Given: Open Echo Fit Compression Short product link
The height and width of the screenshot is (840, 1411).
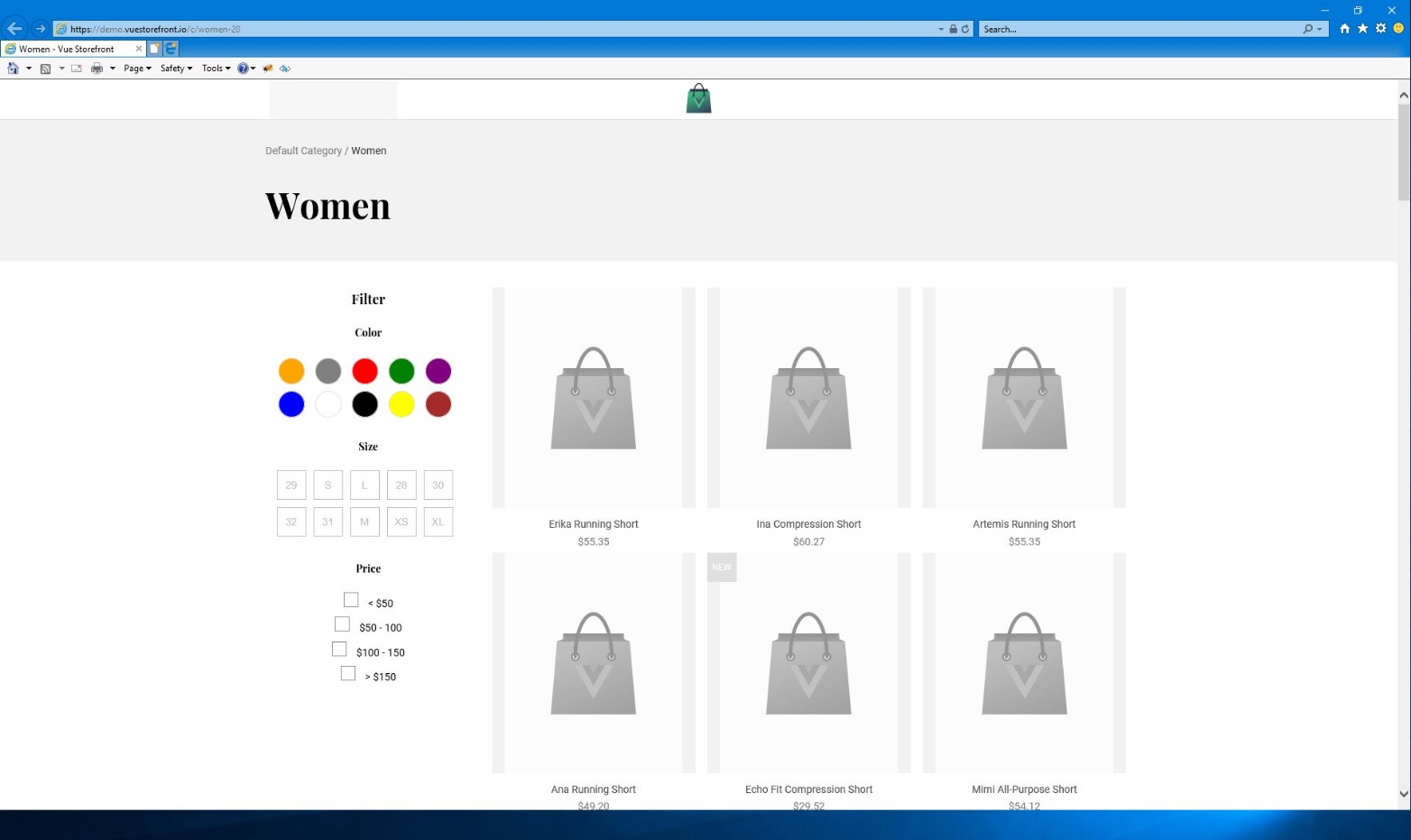Looking at the screenshot, I should [808, 789].
